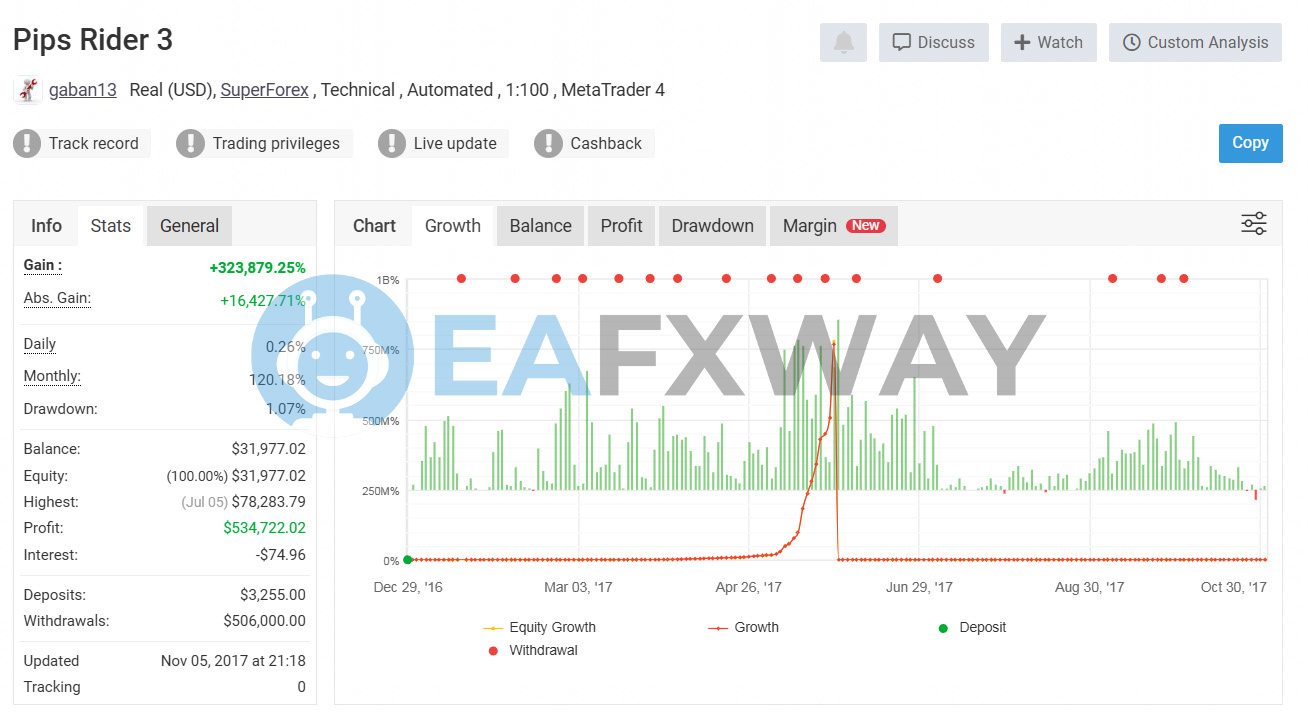This screenshot has height=712, width=1308.
Task: Click the Gain: label link
Action: pyautogui.click(x=43, y=266)
